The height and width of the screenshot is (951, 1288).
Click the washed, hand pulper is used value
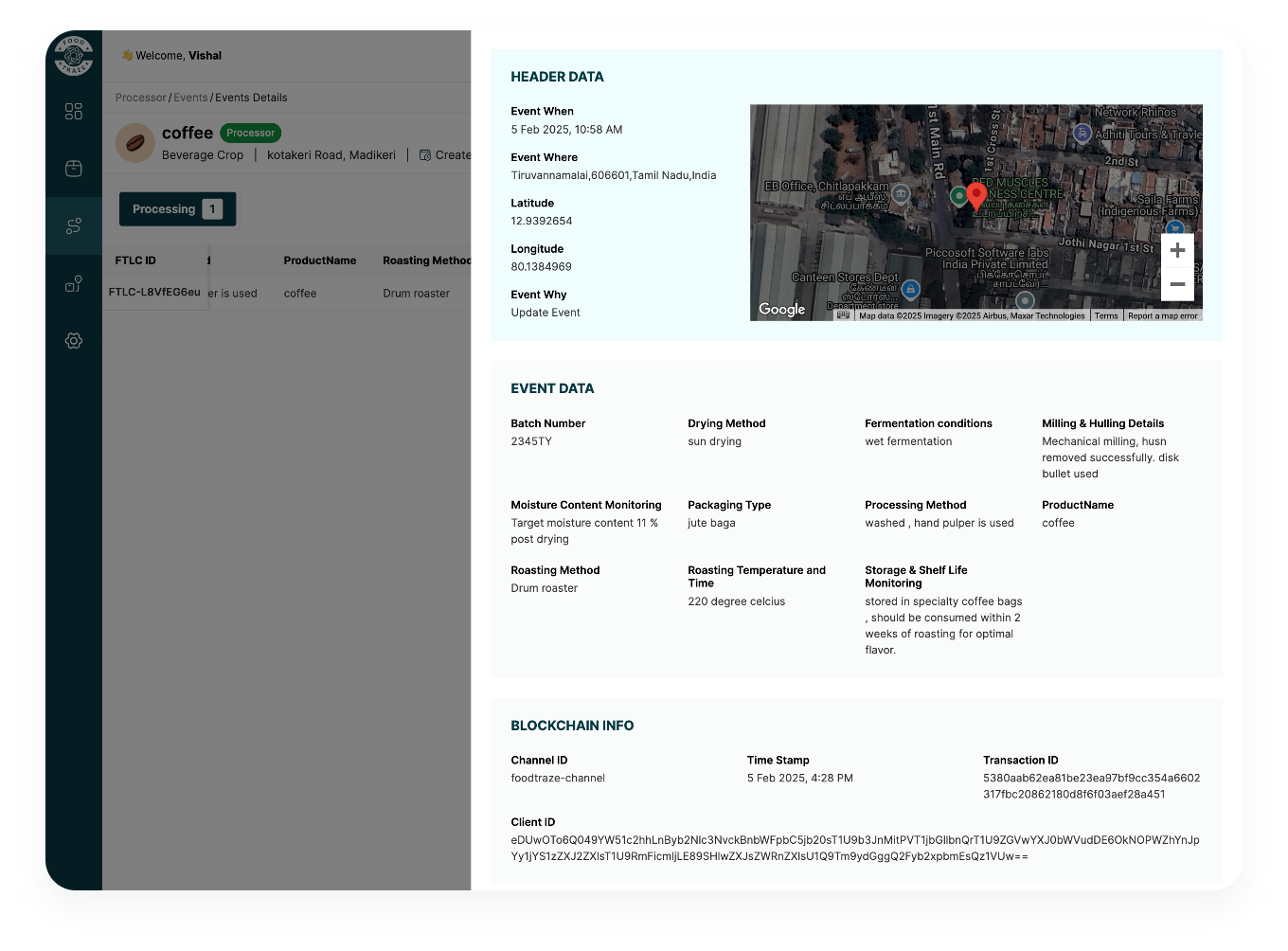(x=939, y=524)
